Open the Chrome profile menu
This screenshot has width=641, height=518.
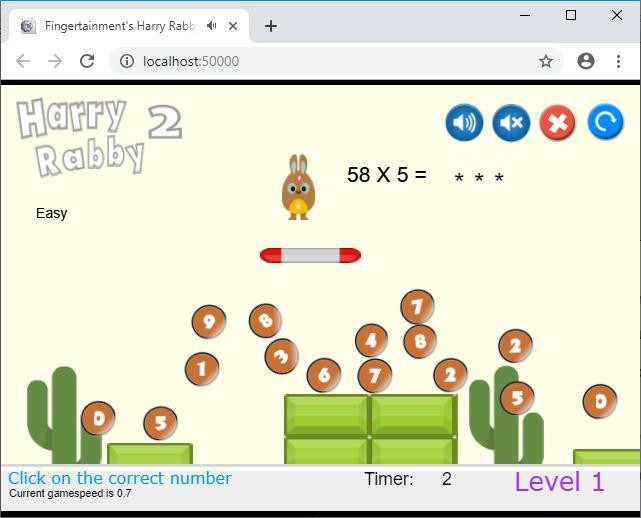586,61
